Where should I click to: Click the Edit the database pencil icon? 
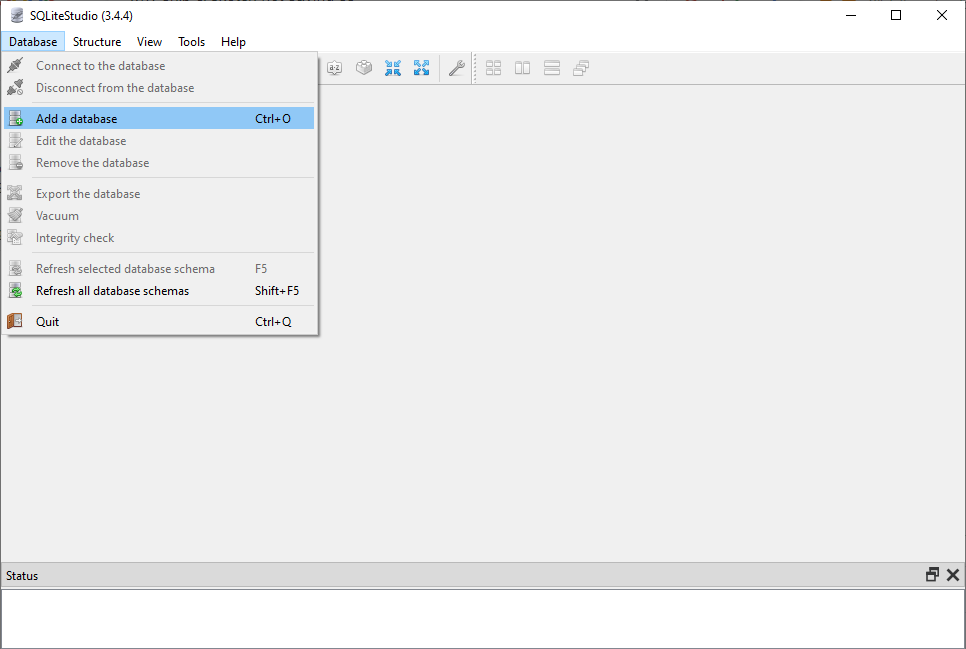pos(15,141)
